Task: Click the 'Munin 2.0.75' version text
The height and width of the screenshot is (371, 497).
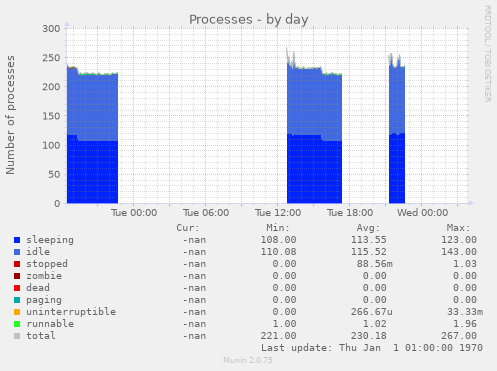Action: point(248,360)
